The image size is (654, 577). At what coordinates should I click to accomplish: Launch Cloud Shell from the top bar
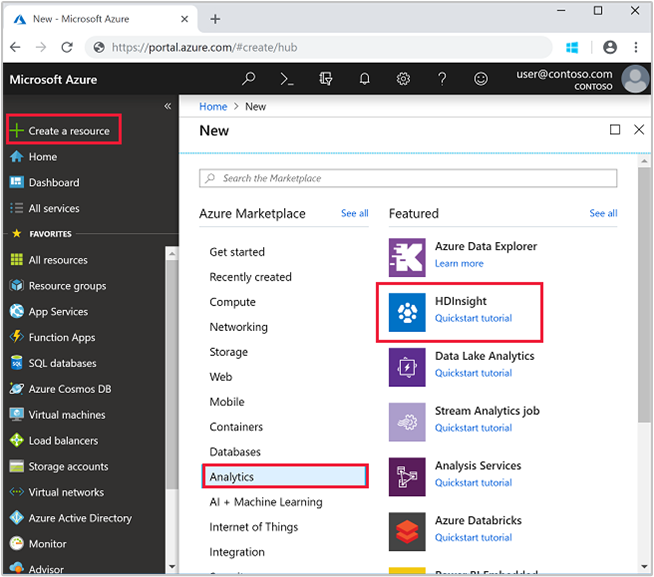click(287, 78)
